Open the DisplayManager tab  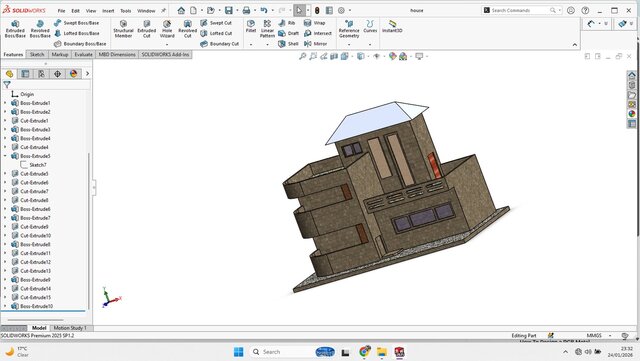point(73,74)
